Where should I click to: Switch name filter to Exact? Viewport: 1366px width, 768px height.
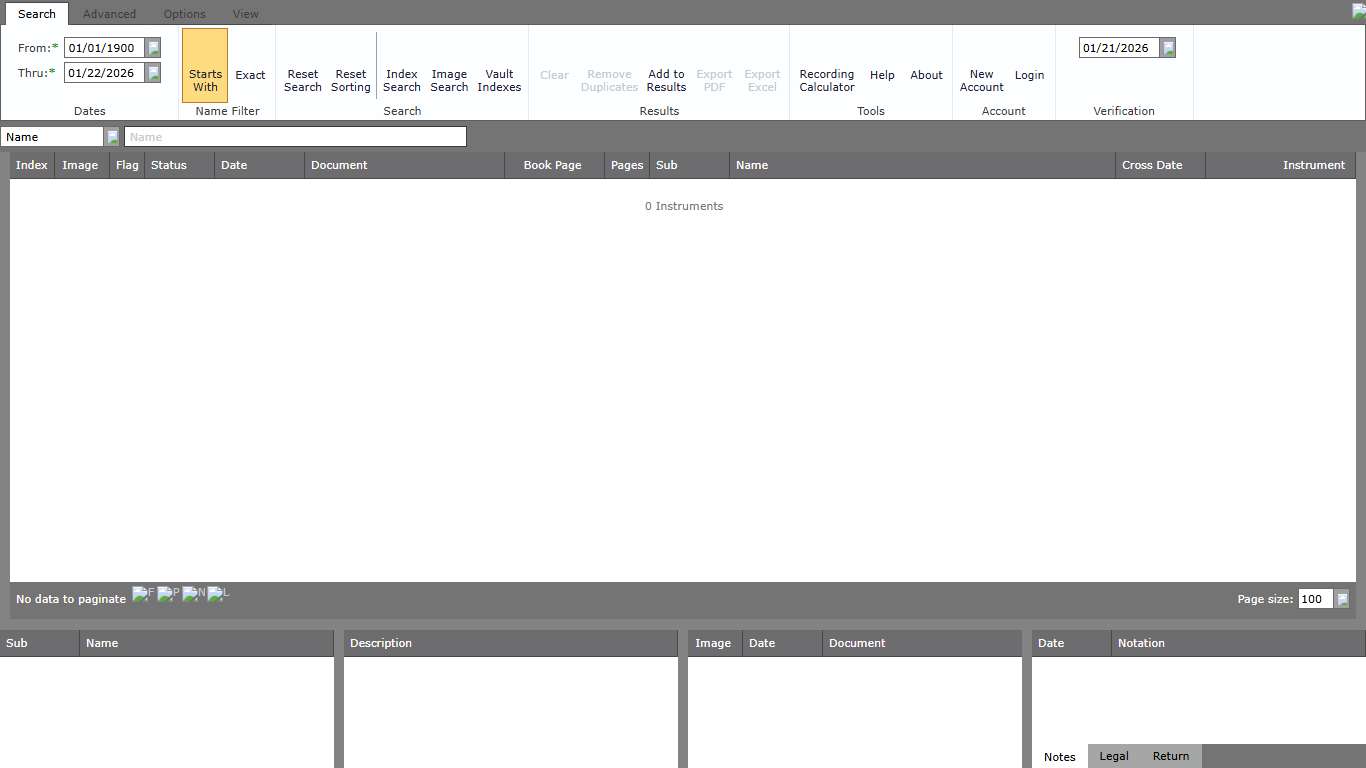click(x=250, y=75)
